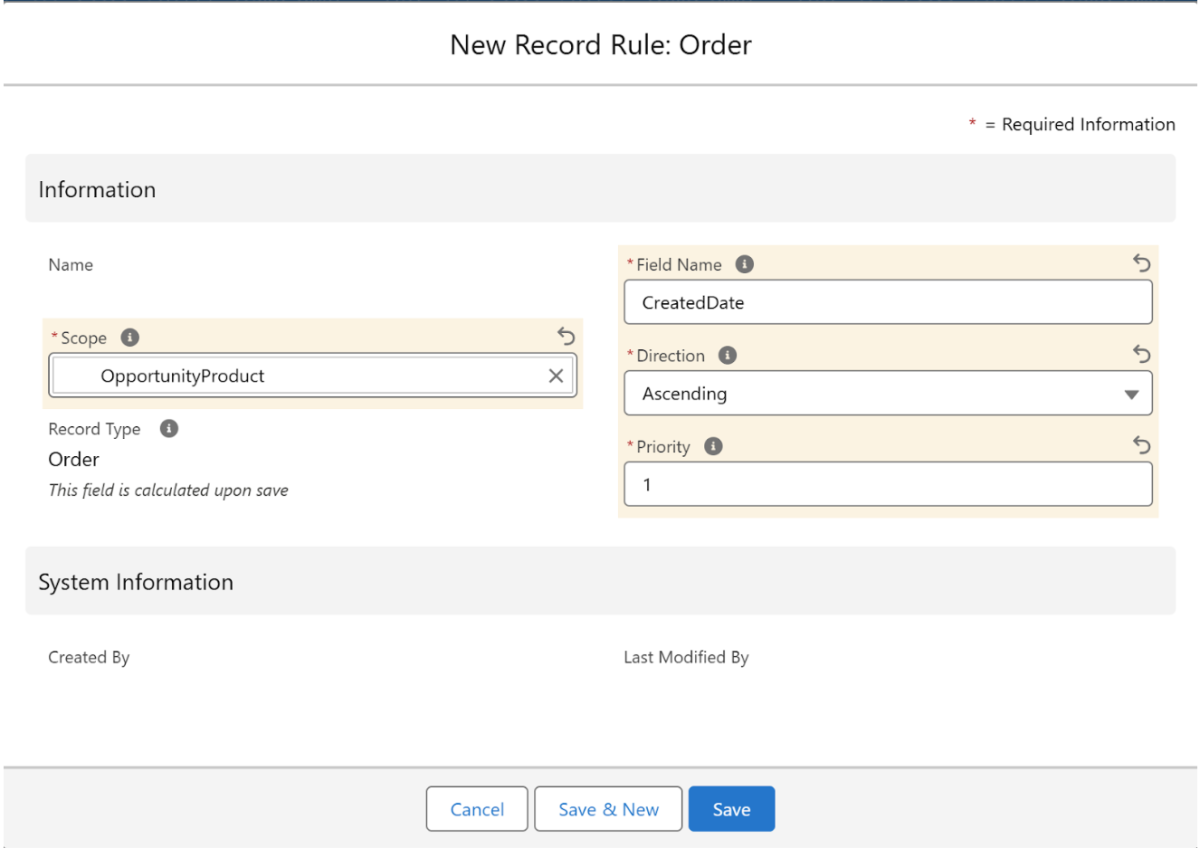Click the Record Type value Order
This screenshot has height=848, width=1200.
[x=74, y=460]
